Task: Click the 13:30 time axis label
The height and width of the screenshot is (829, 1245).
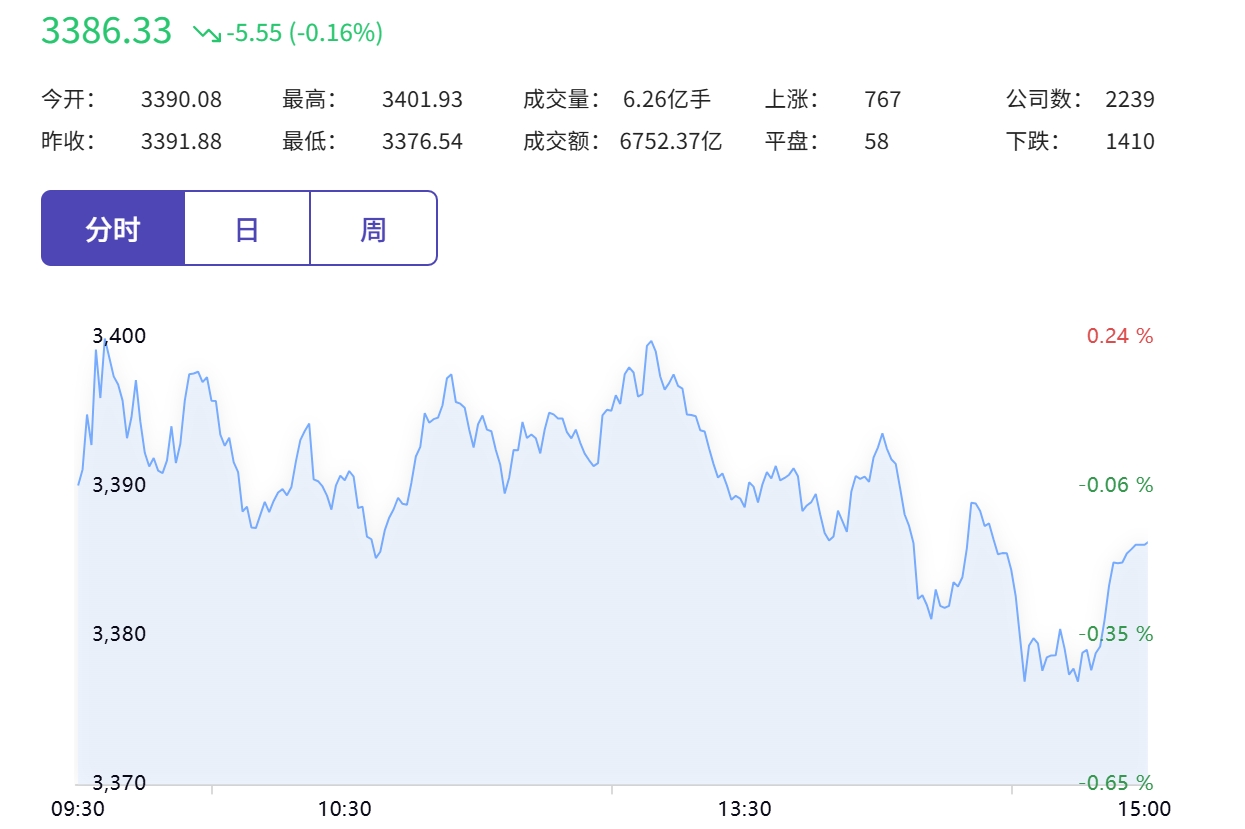Action: coord(744,808)
